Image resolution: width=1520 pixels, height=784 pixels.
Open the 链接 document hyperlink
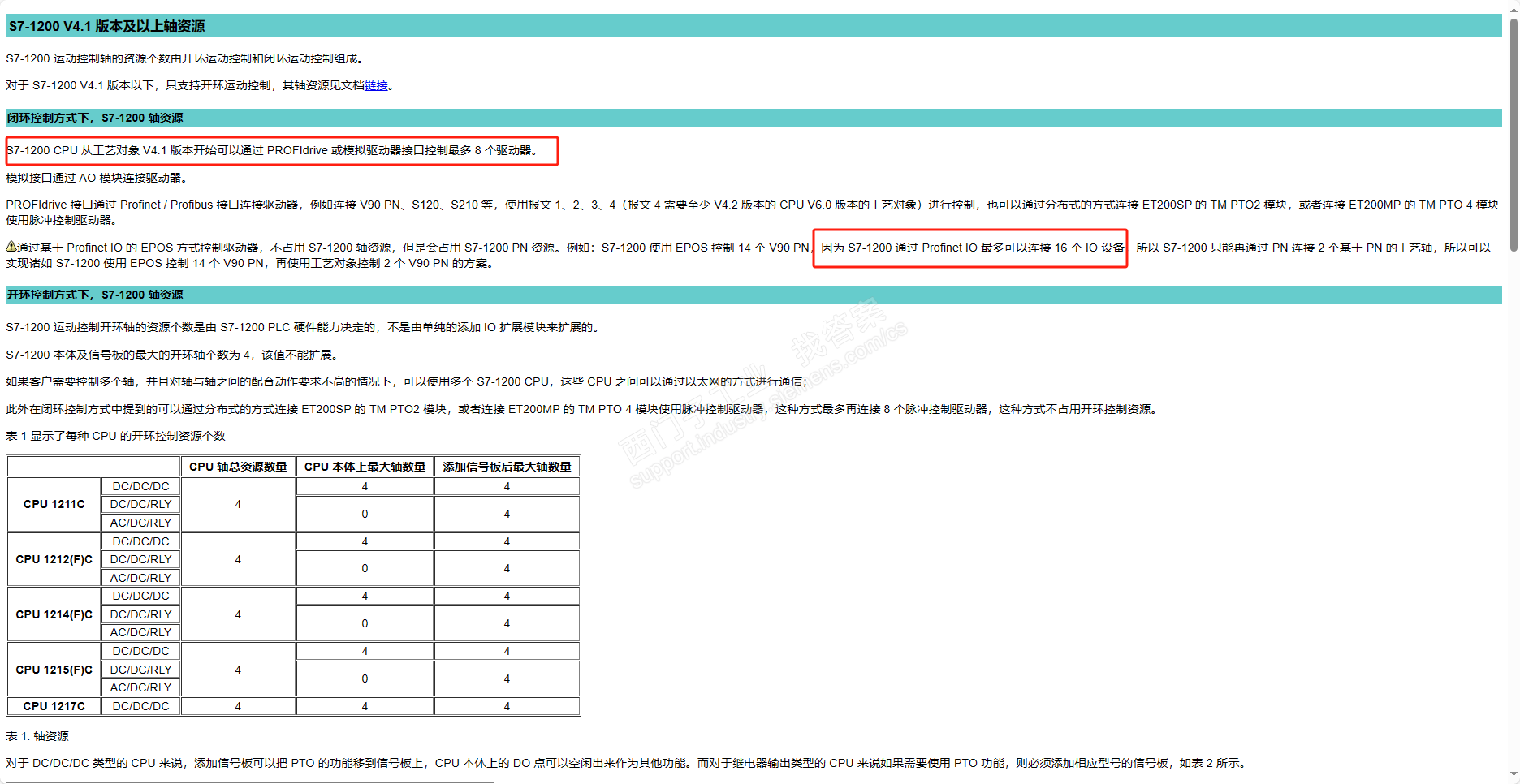[376, 85]
